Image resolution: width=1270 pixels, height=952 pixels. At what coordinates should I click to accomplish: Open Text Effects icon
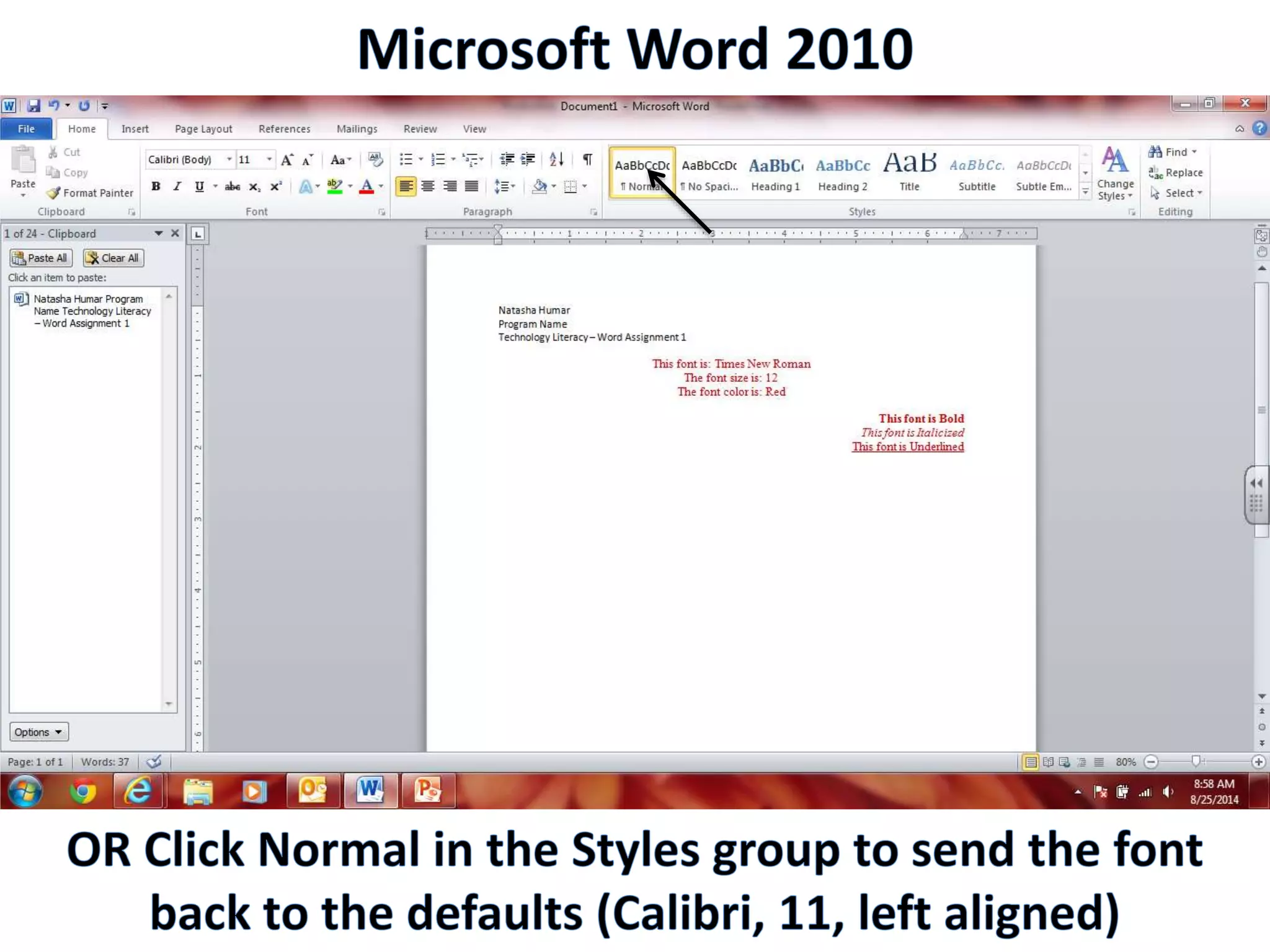[x=306, y=187]
